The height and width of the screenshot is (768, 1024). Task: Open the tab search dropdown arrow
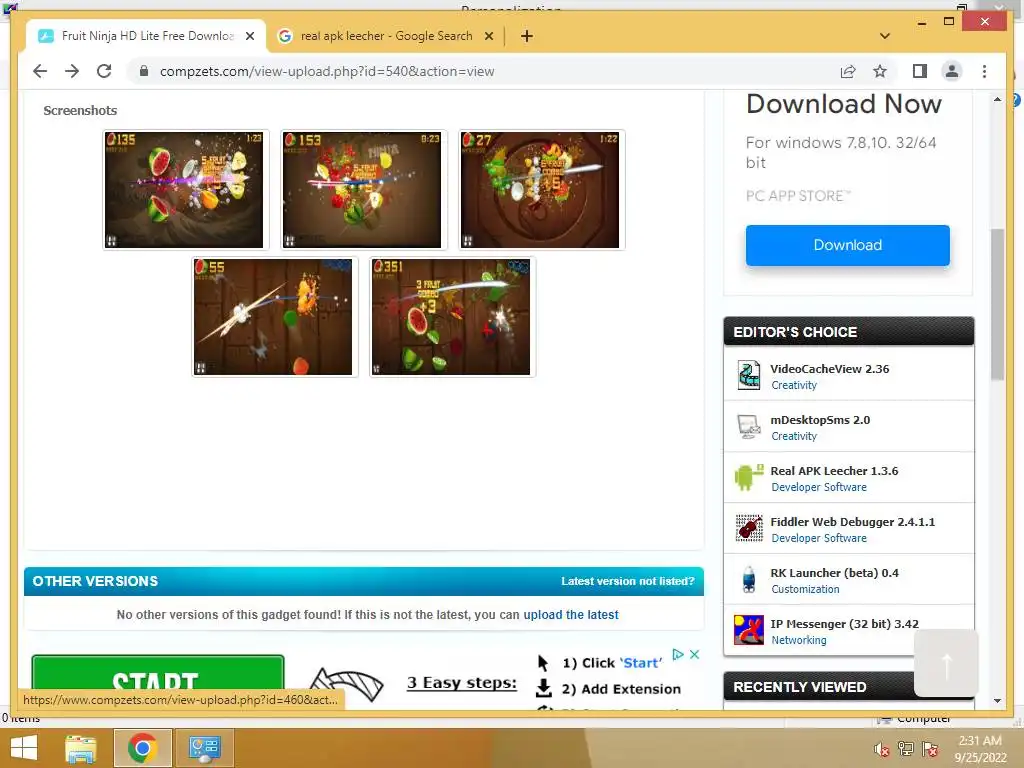[885, 36]
